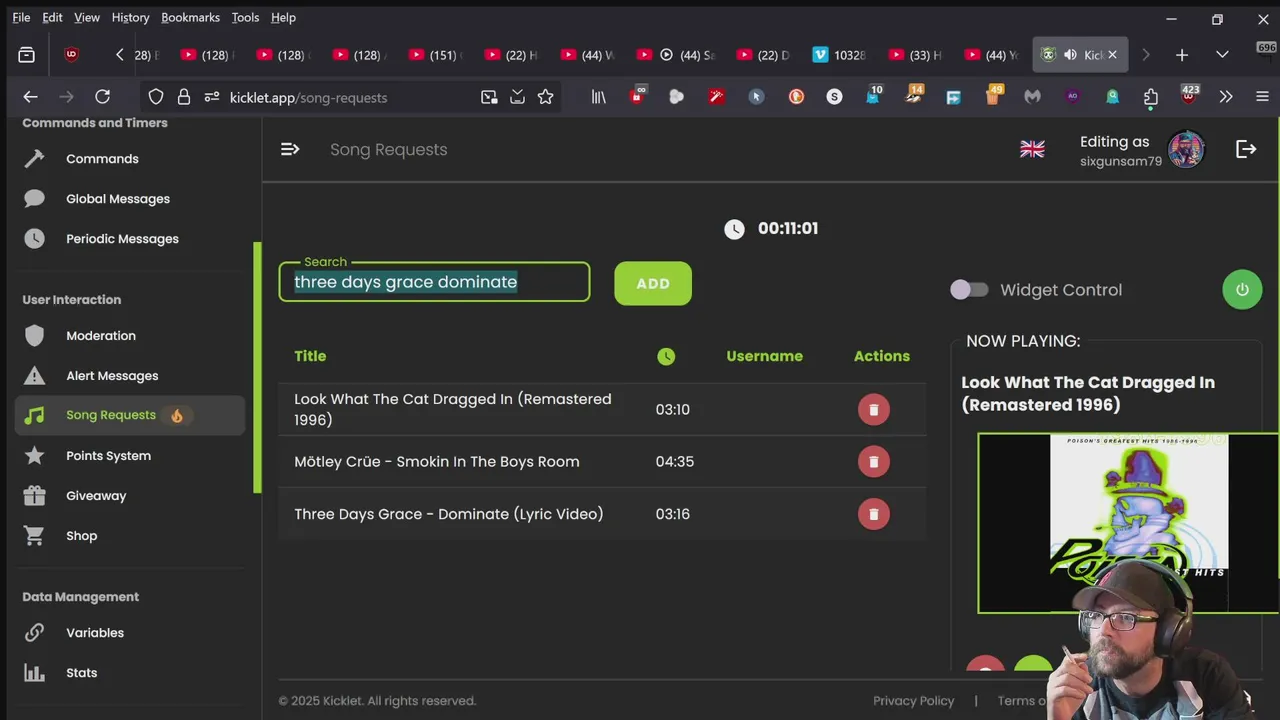Open the File menu

[x=21, y=17]
